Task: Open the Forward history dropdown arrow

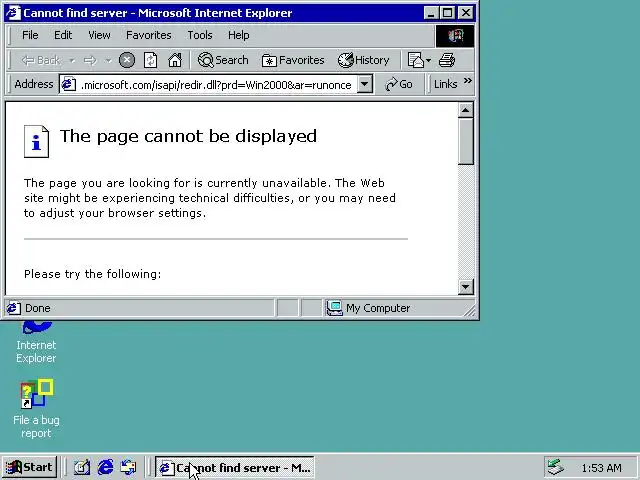Action: coord(108,61)
